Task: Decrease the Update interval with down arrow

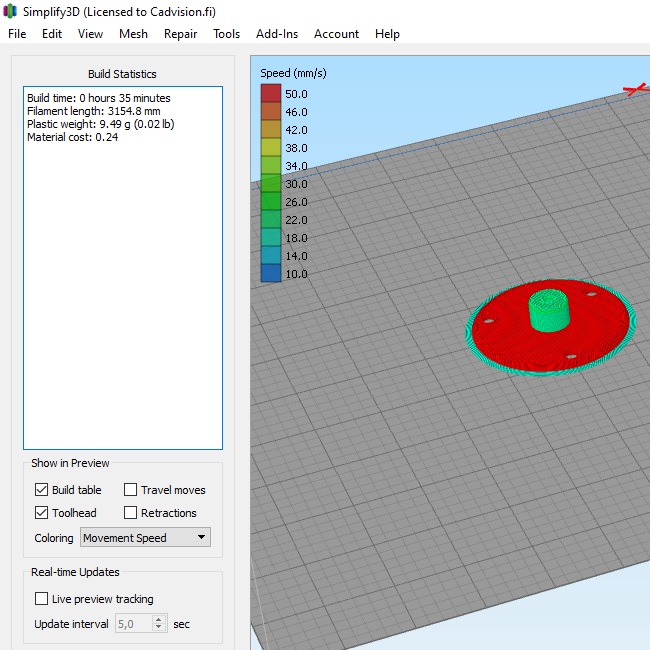Action: point(159,628)
